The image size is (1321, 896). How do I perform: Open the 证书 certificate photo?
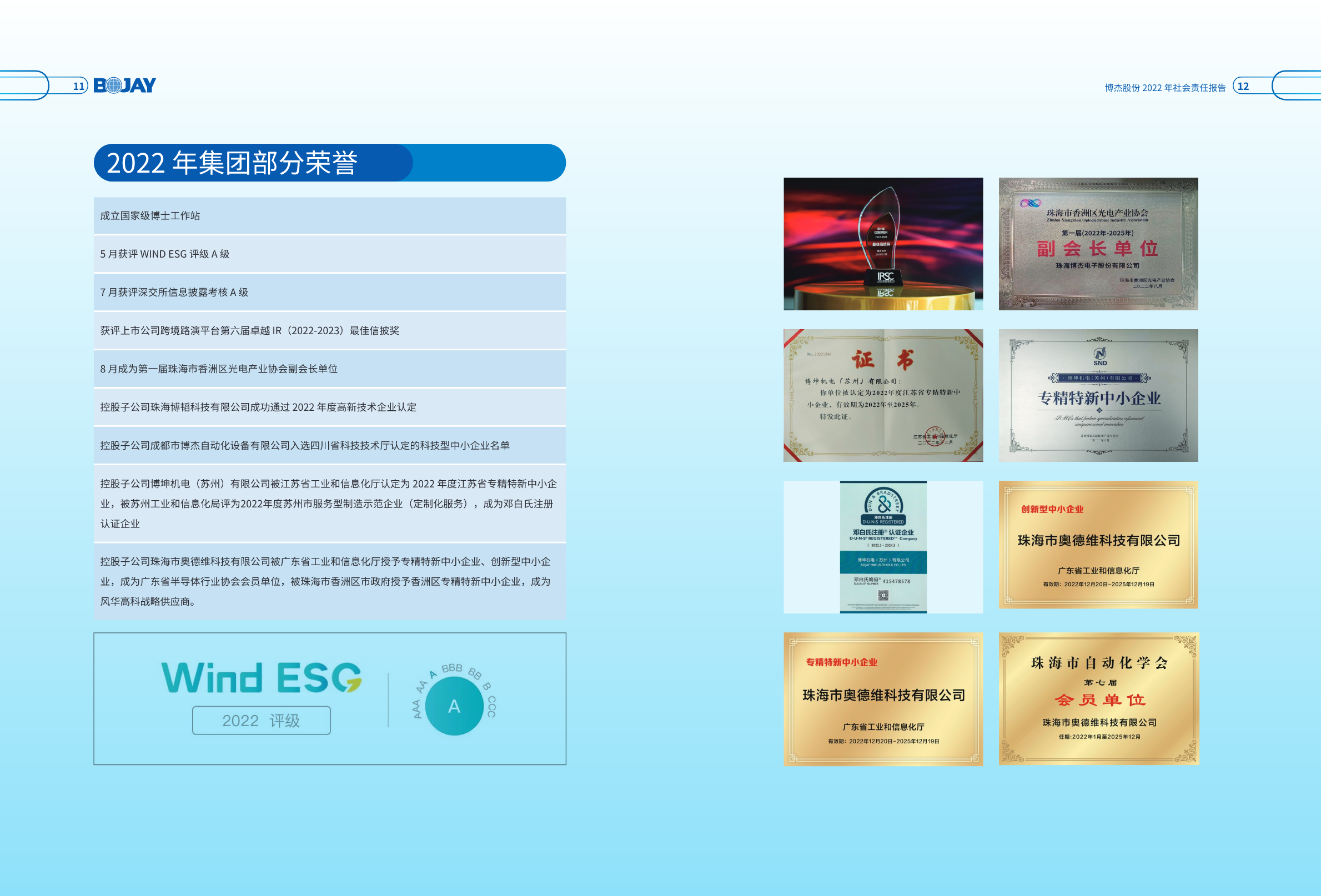point(883,395)
